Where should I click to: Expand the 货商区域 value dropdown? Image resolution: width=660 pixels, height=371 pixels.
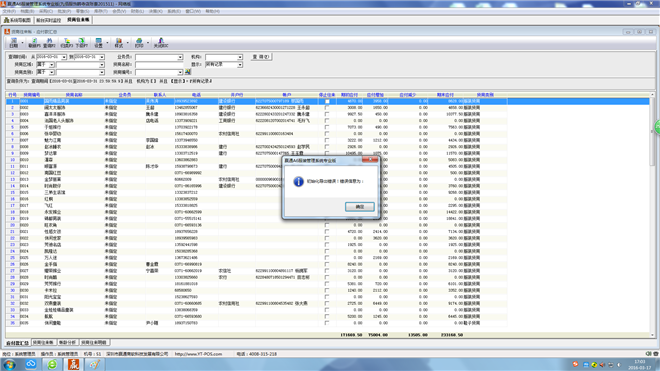[x=102, y=65]
